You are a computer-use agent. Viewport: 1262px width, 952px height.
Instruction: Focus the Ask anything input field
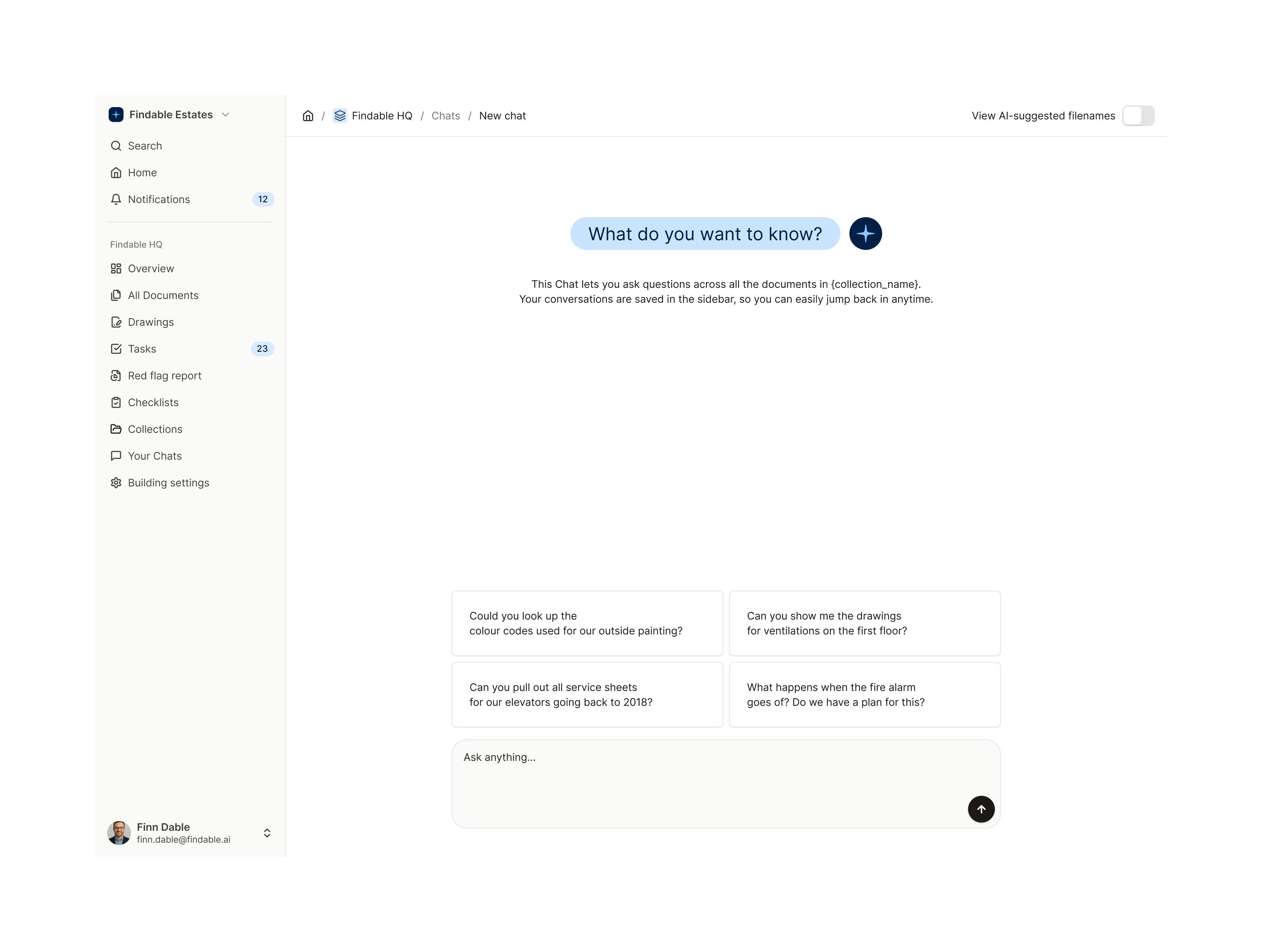click(726, 784)
